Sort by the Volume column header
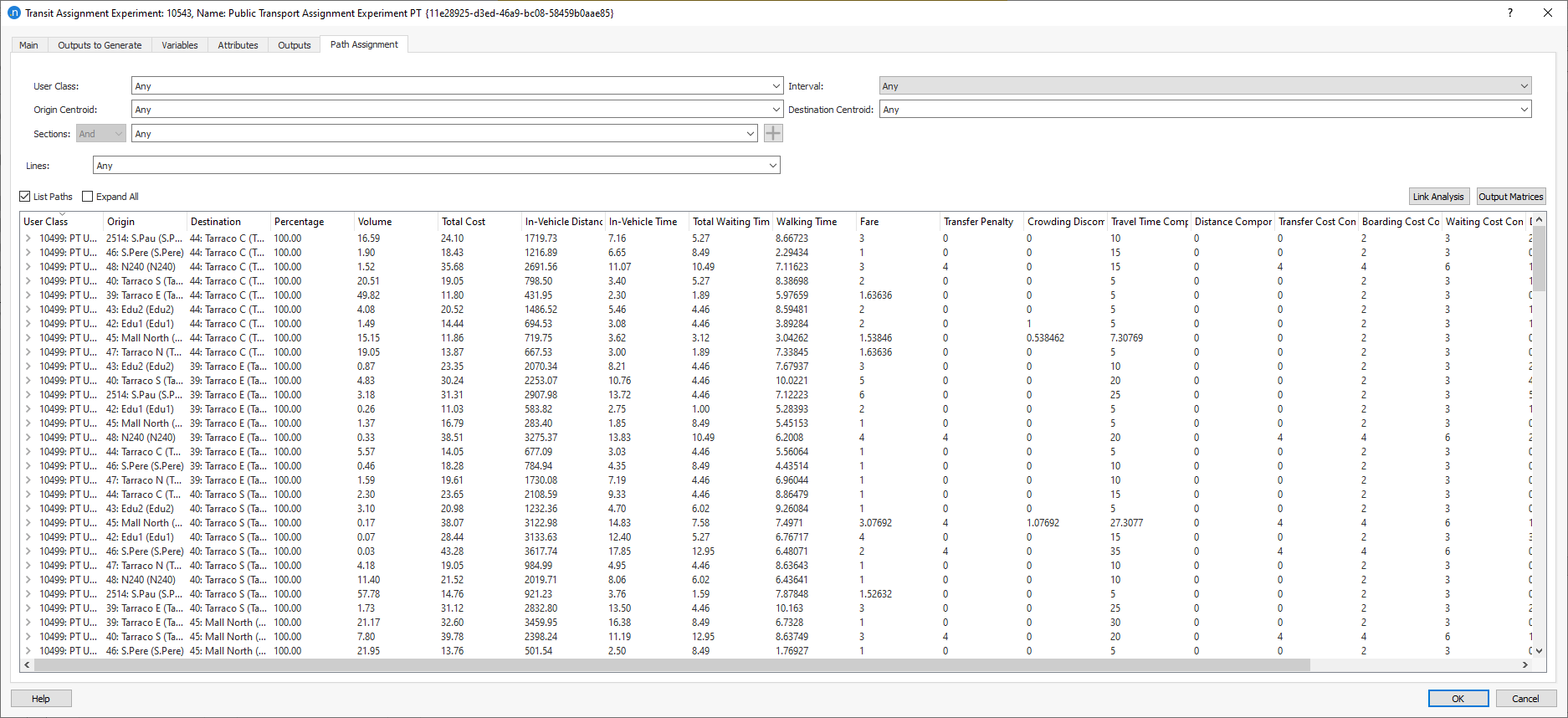This screenshot has width=1568, height=718. pyautogui.click(x=397, y=222)
